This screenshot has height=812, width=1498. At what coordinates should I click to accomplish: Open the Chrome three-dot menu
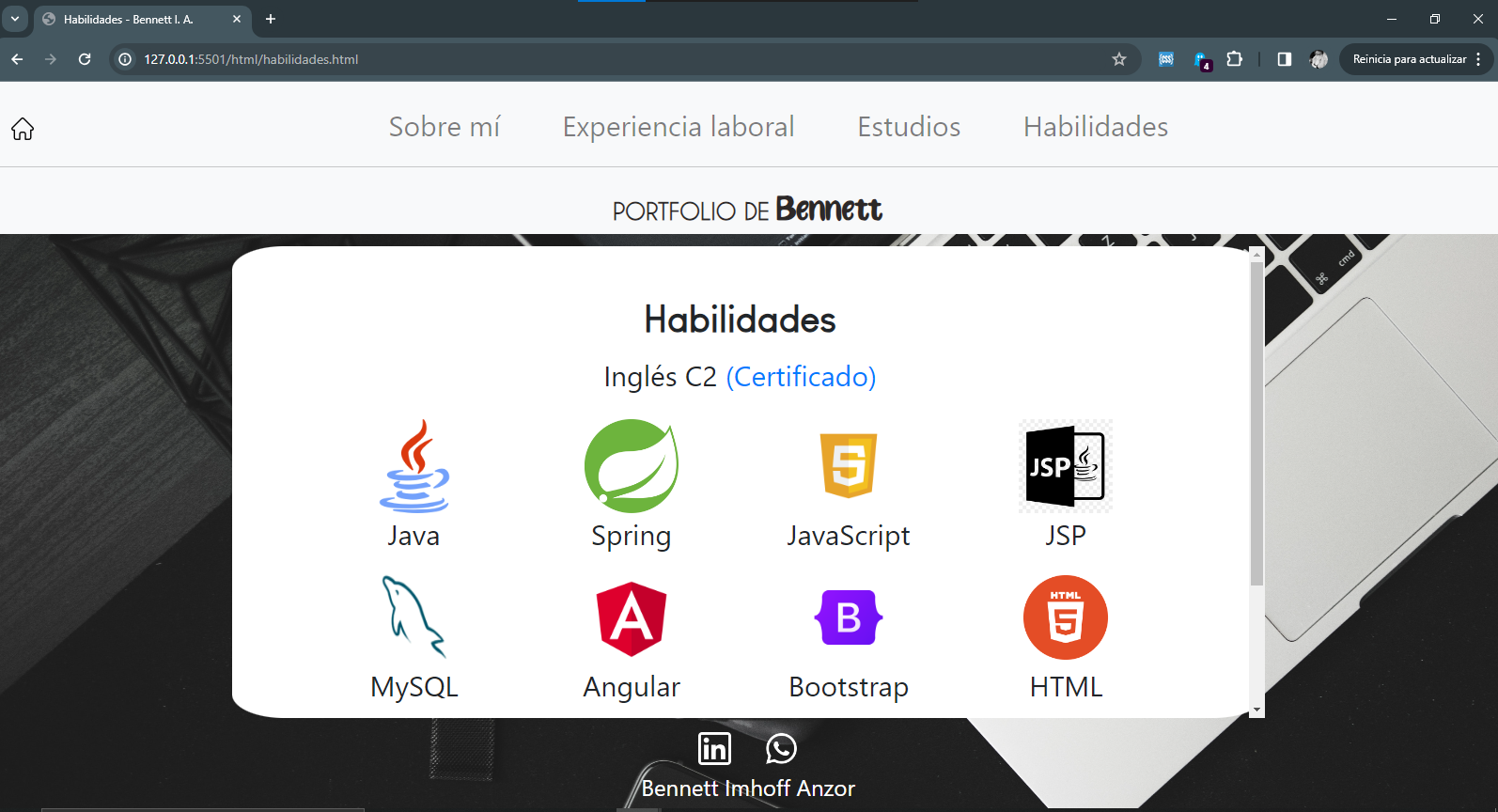[x=1478, y=59]
